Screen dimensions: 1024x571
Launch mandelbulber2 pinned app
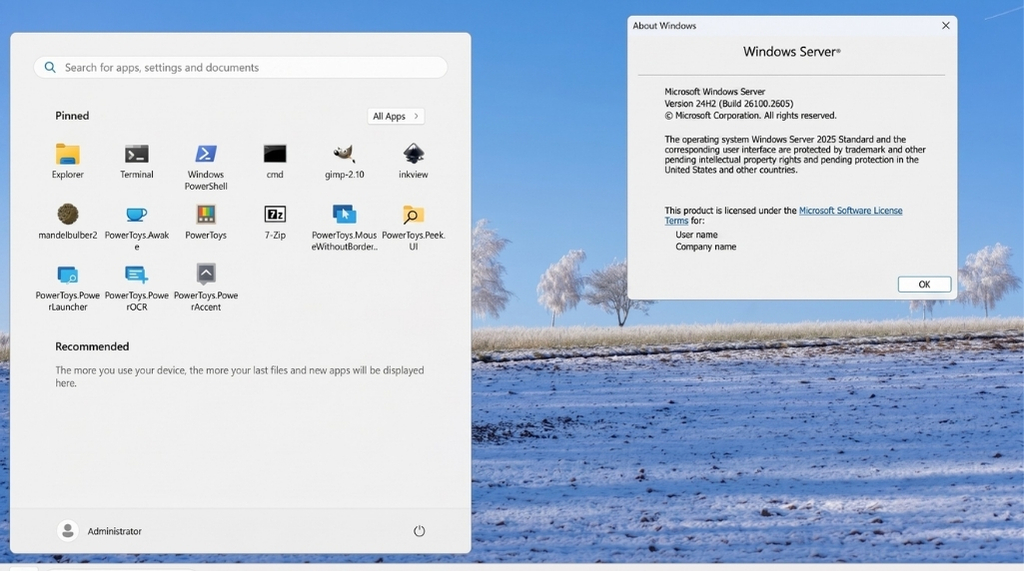coord(68,214)
